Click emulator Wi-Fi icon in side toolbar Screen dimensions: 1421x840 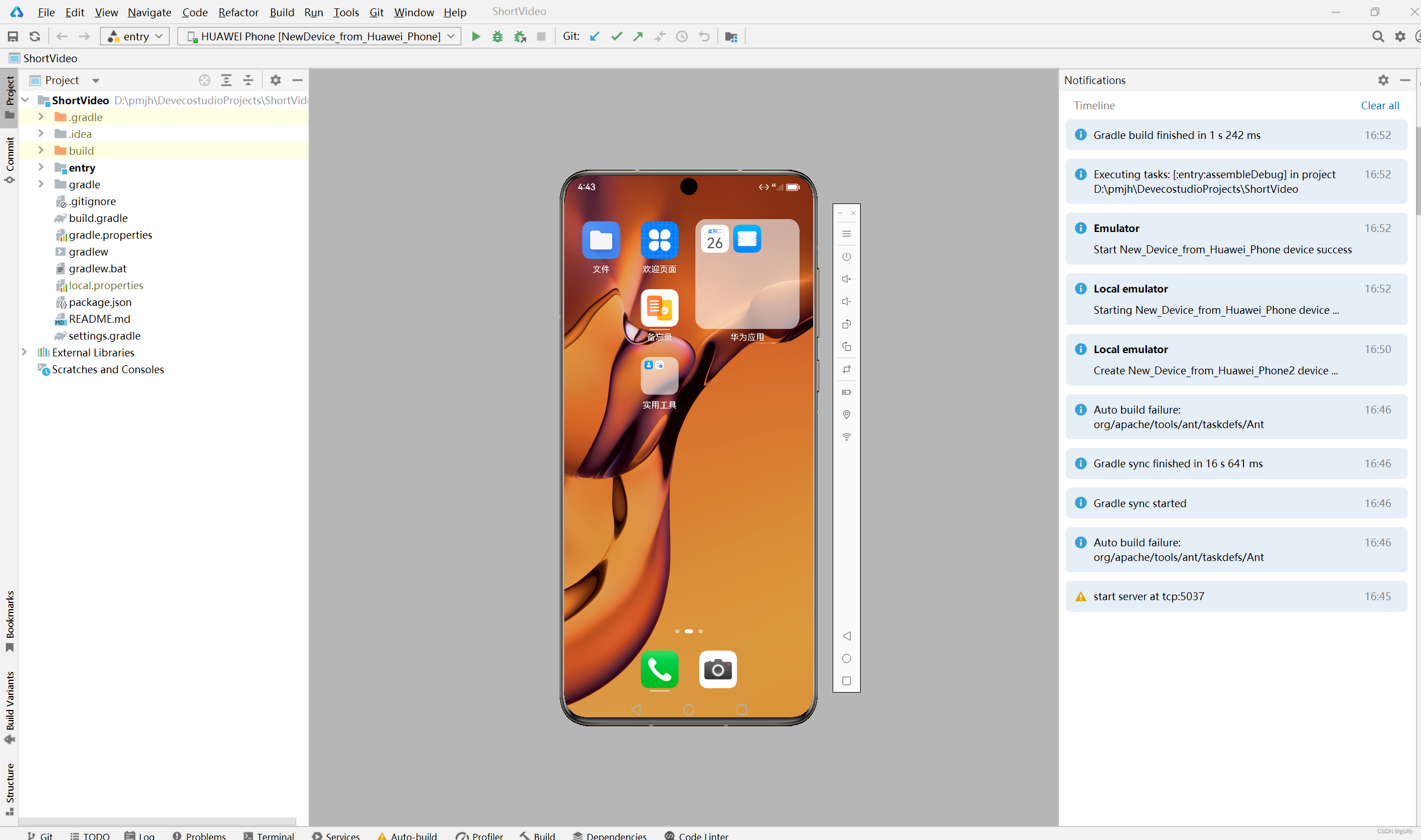pyautogui.click(x=846, y=437)
